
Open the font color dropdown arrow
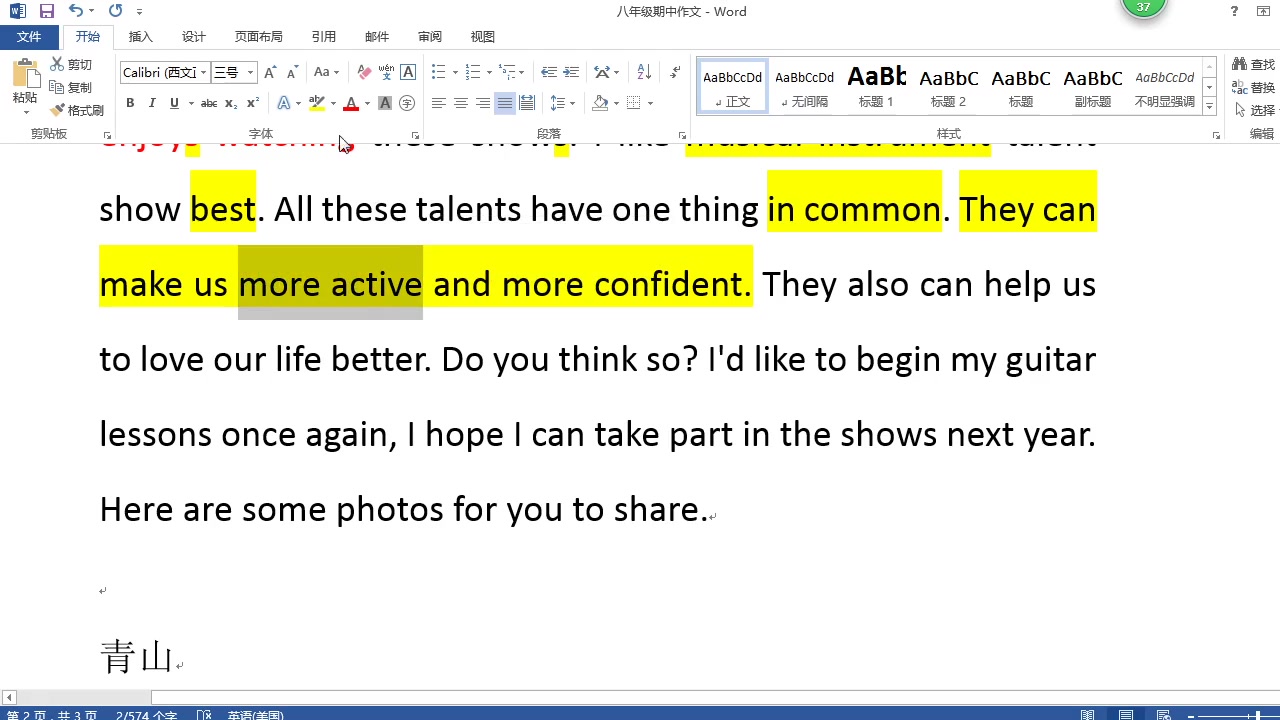tap(367, 103)
